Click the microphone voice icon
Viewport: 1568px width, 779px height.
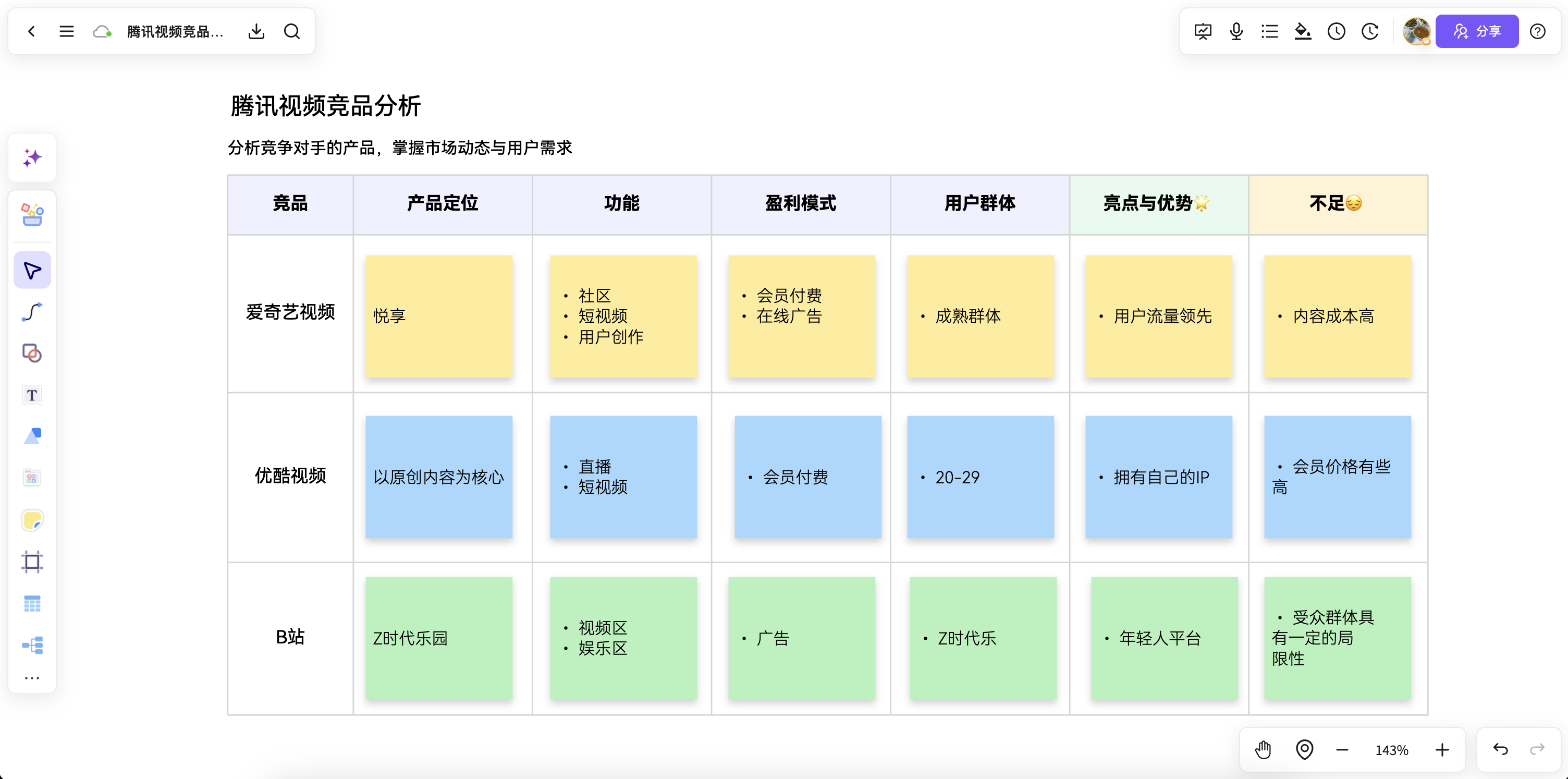click(x=1236, y=31)
